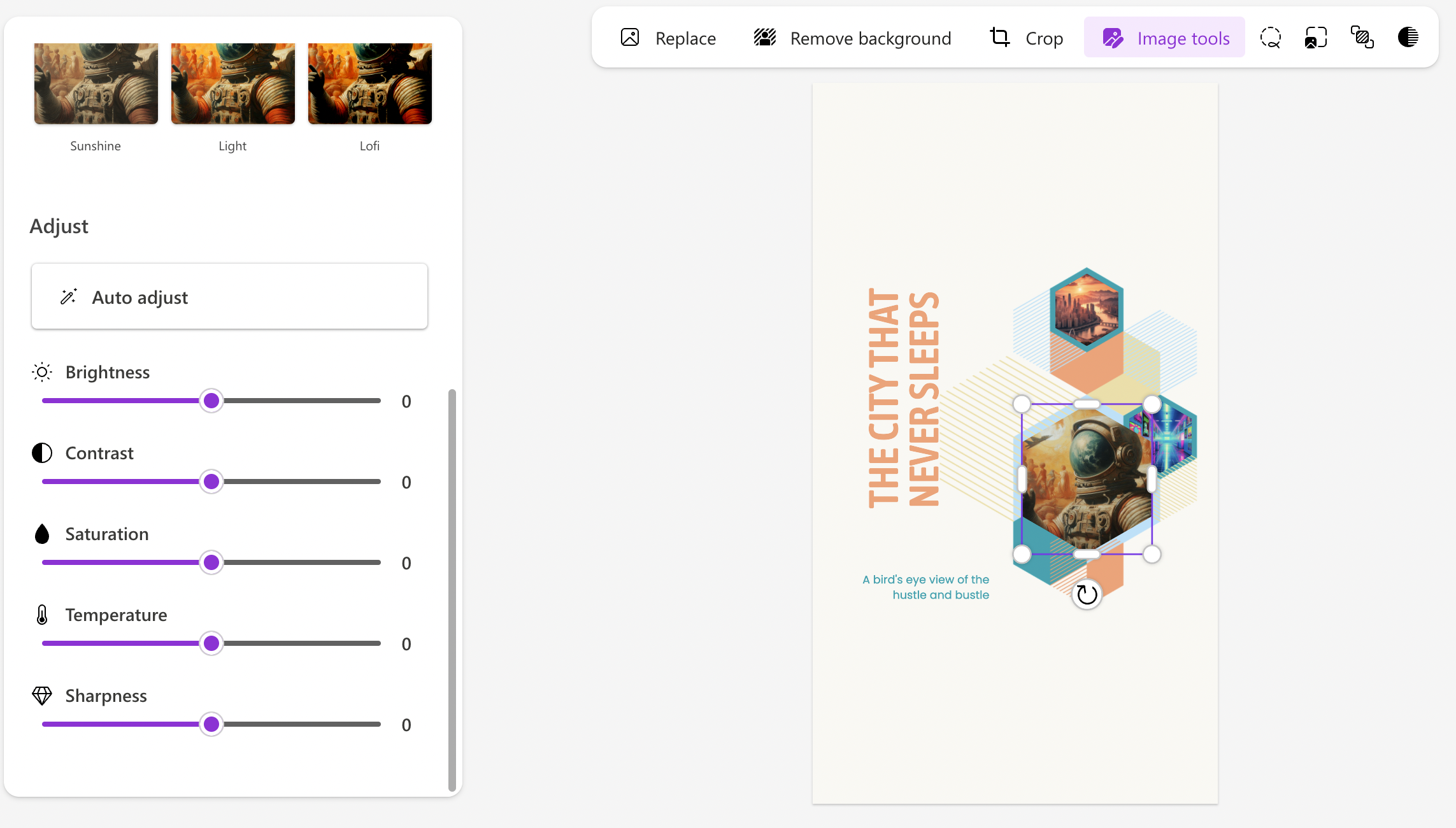Apply the Lofi filter thumbnail
This screenshot has width=1456, height=828.
pos(370,83)
